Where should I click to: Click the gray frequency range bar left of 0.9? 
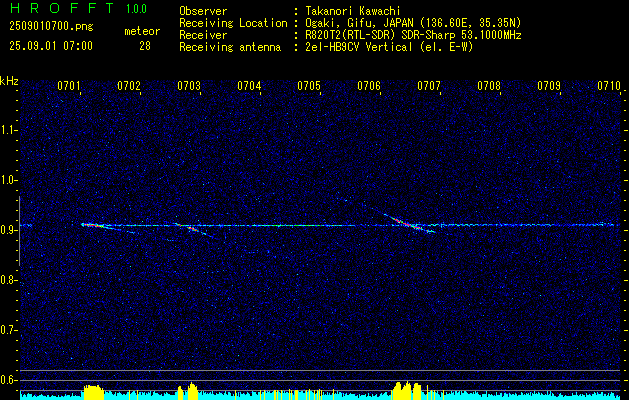(19, 231)
